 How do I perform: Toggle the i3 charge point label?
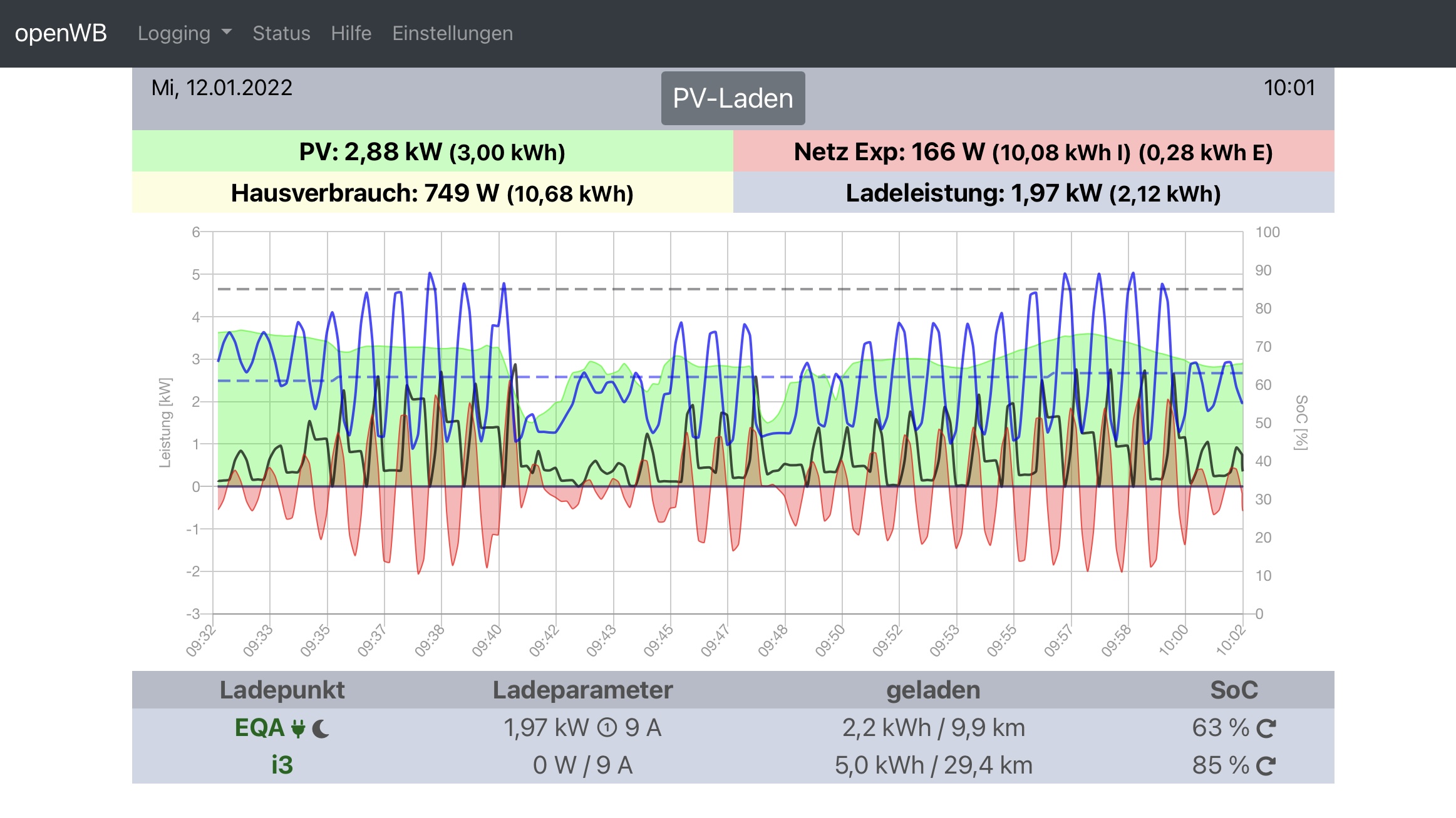click(282, 765)
